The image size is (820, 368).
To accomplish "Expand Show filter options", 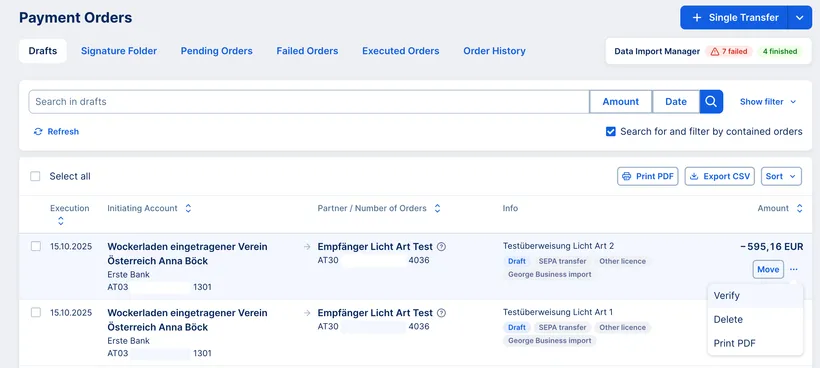I will [768, 102].
